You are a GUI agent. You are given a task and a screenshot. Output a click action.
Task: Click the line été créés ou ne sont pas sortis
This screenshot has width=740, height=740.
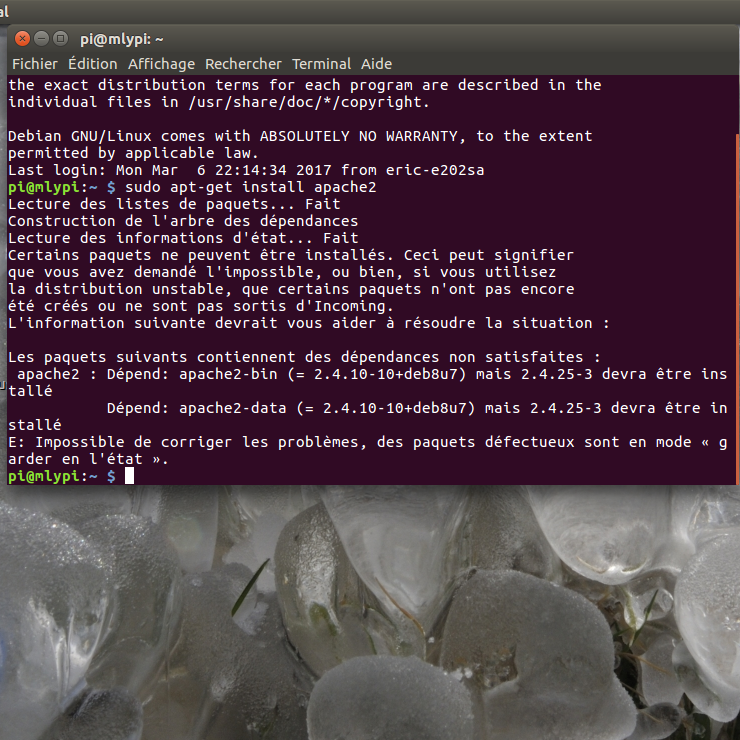tap(201, 306)
